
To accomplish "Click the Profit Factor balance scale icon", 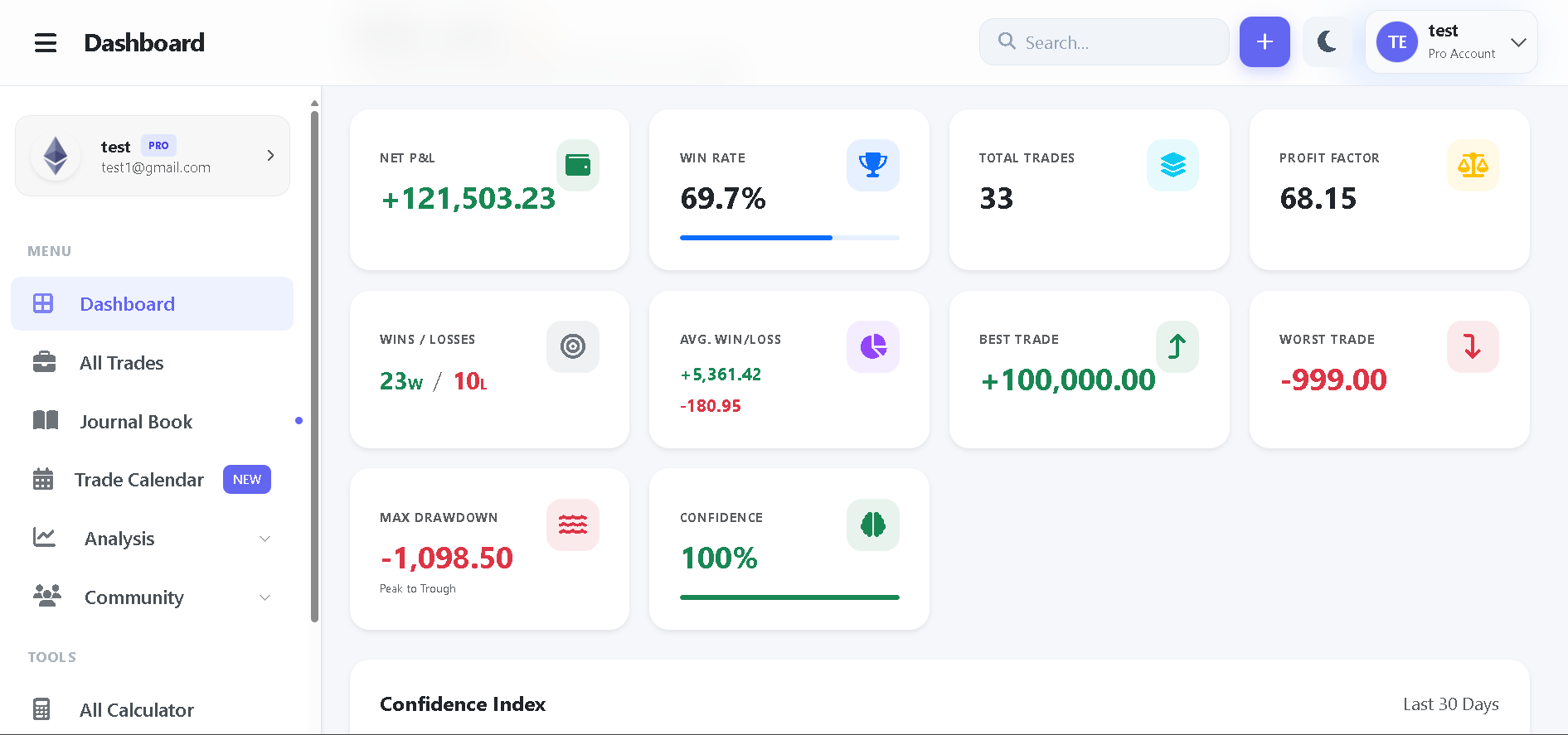I will click(x=1473, y=165).
